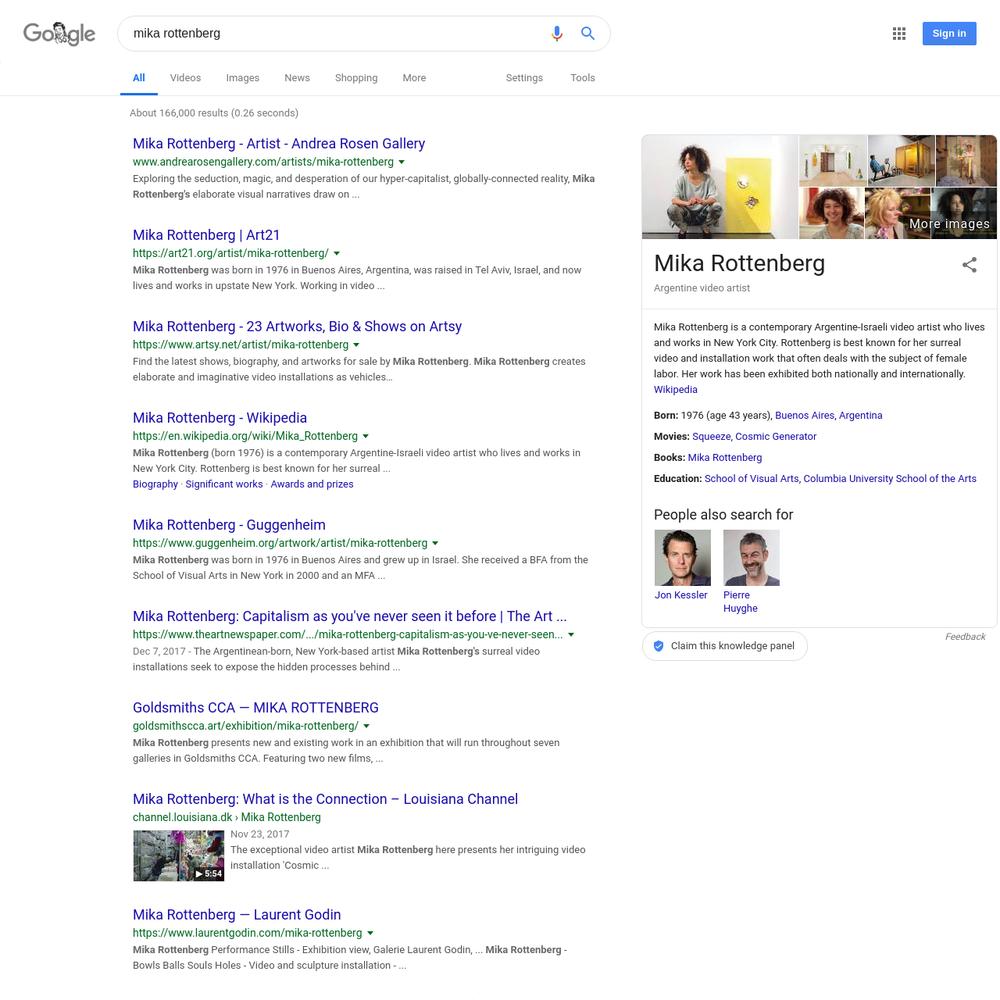Open Columbia University School of the Arts link
This screenshot has height=1000, width=1000.
tap(890, 478)
